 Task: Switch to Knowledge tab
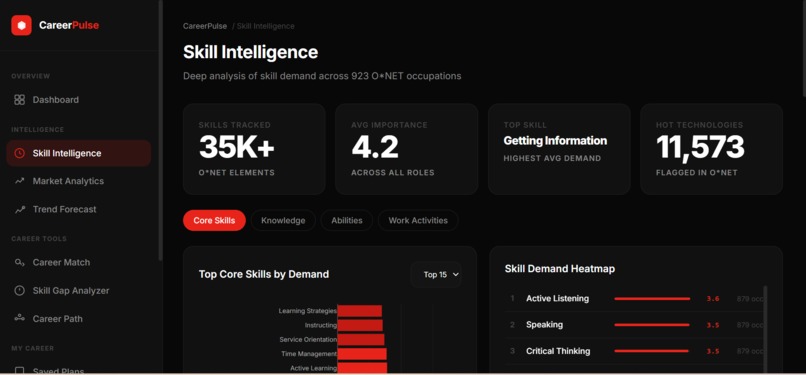283,220
